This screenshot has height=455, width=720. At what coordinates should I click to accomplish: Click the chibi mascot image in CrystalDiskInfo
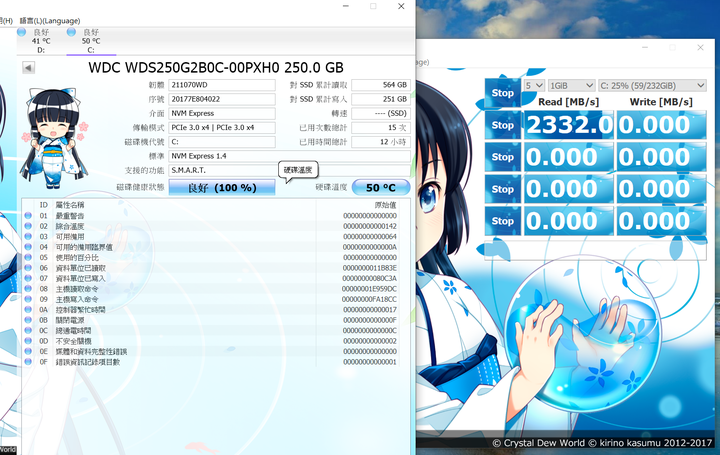pos(54,138)
